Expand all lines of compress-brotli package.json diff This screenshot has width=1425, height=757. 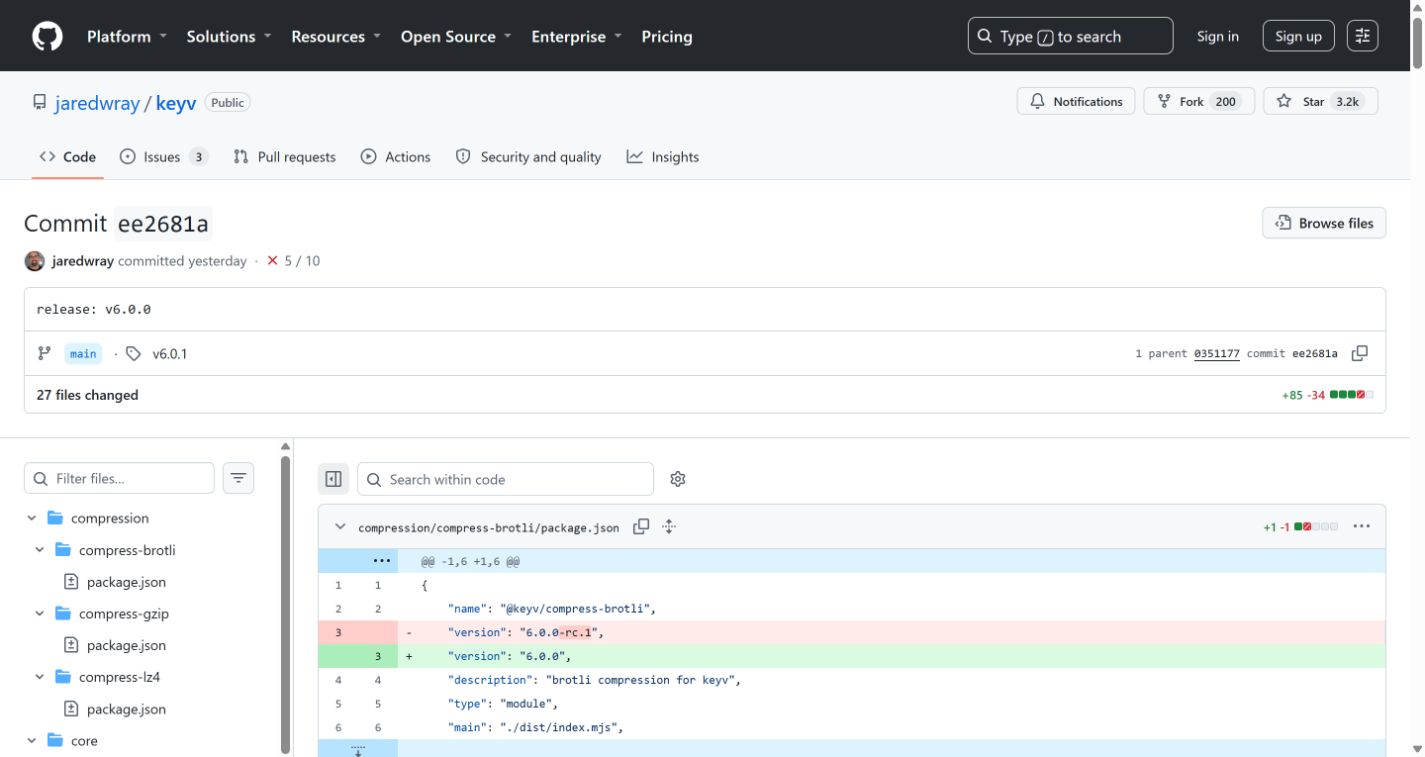click(669, 526)
